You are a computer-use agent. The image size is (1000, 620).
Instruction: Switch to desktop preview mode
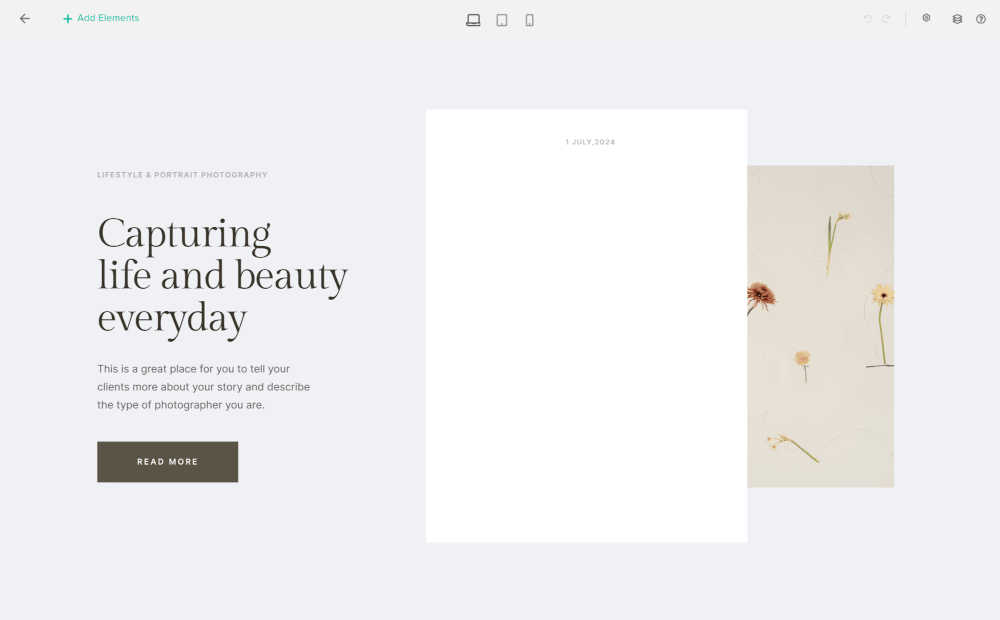point(473,20)
